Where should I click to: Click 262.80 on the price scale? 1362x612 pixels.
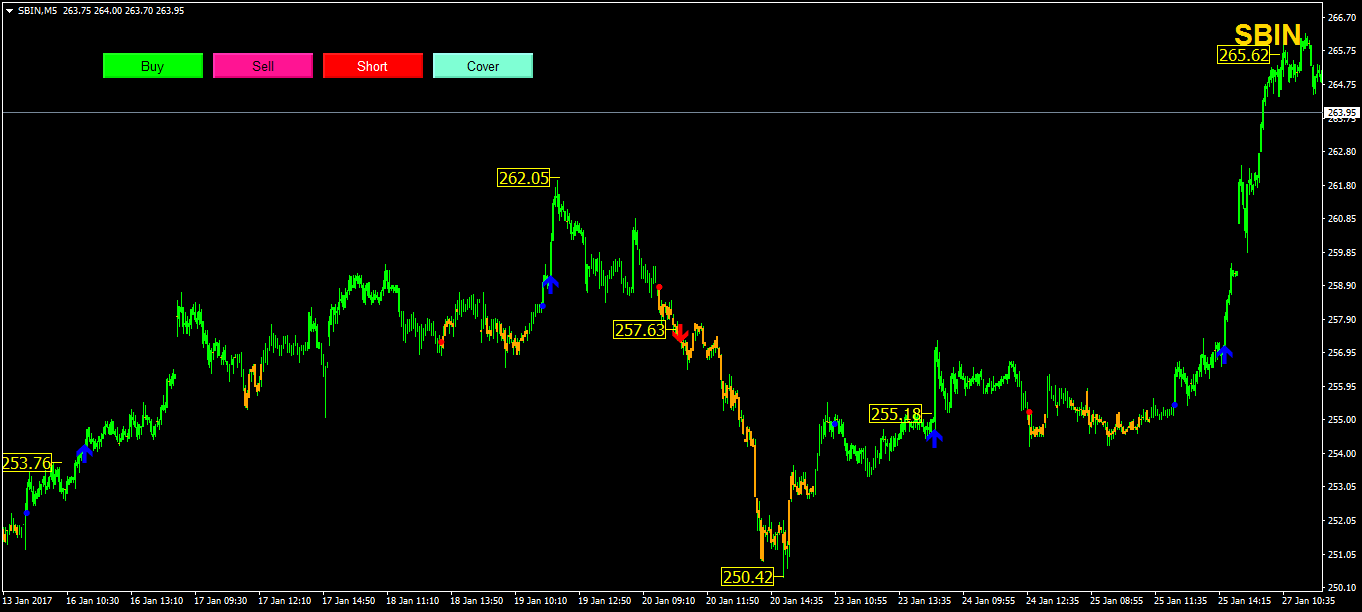1341,152
